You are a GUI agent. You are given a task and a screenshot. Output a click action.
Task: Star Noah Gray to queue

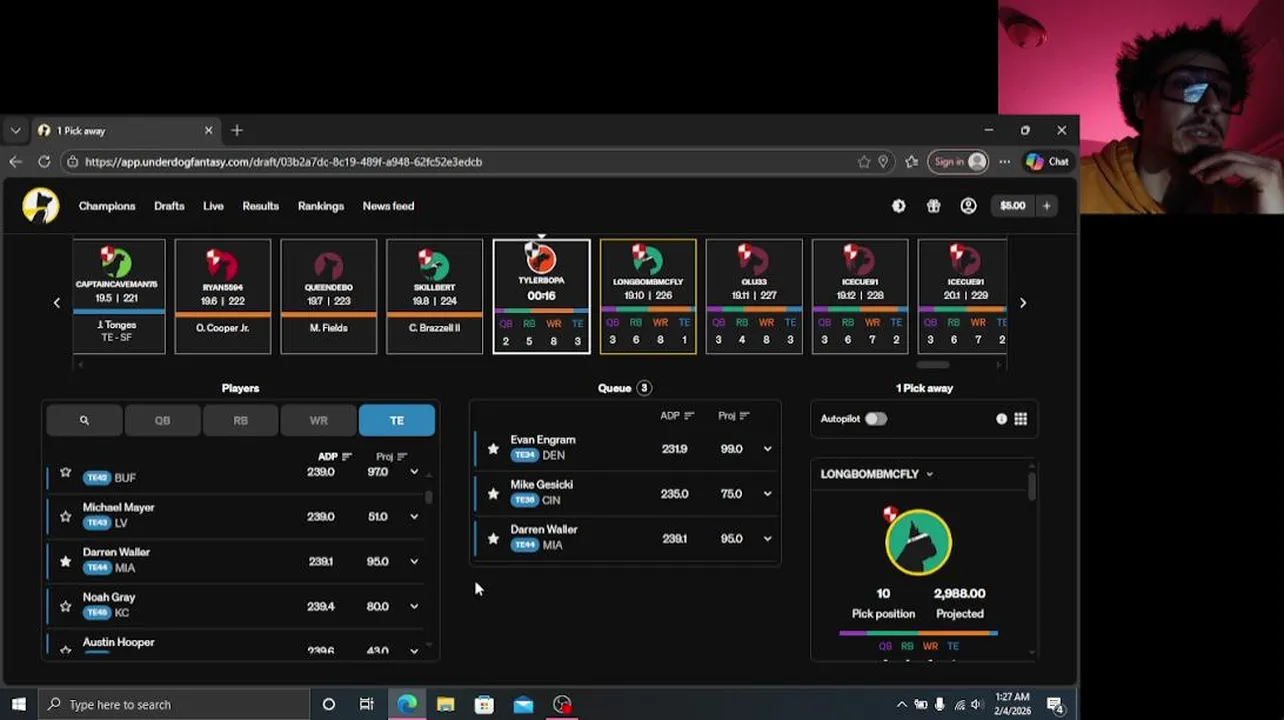click(x=66, y=606)
